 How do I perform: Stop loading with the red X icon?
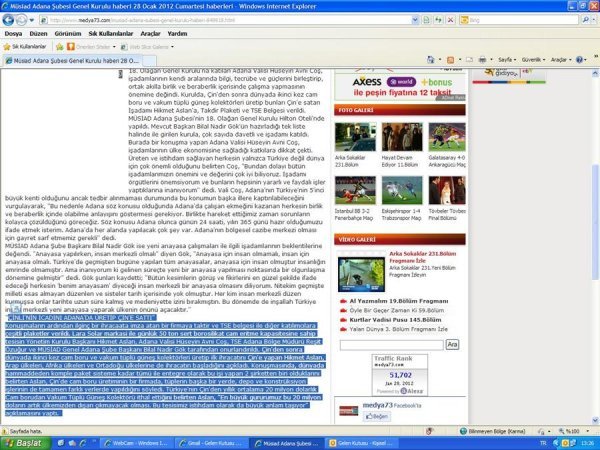(x=451, y=20)
